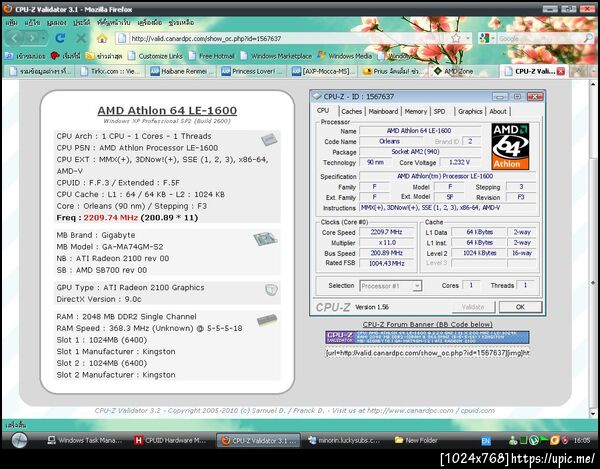Click the search magnifier icon
The width and height of the screenshot is (600, 469).
pos(588,38)
